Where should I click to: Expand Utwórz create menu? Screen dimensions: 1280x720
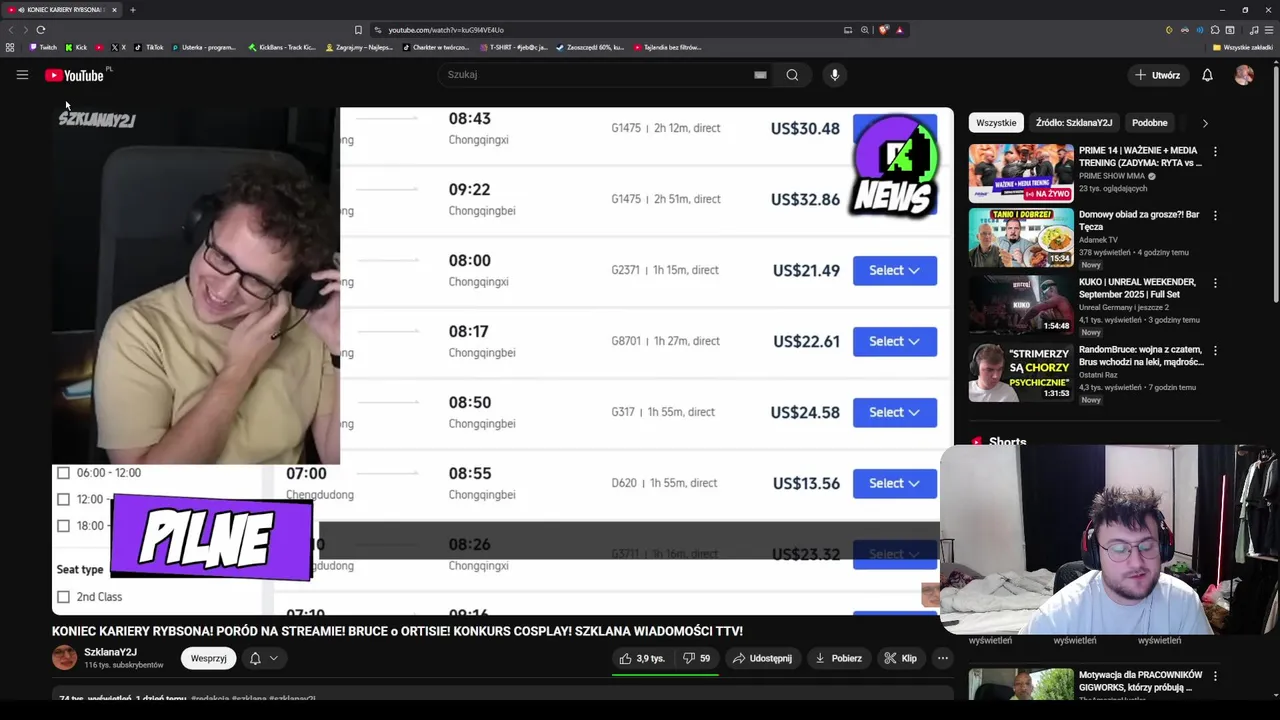pyautogui.click(x=1157, y=75)
